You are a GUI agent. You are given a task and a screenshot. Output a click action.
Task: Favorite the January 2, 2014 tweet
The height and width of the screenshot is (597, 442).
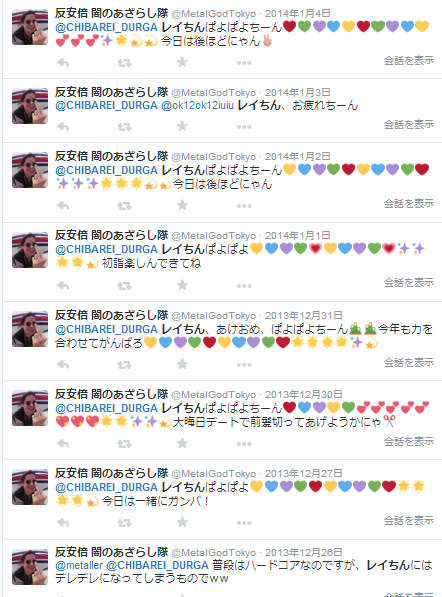point(182,205)
